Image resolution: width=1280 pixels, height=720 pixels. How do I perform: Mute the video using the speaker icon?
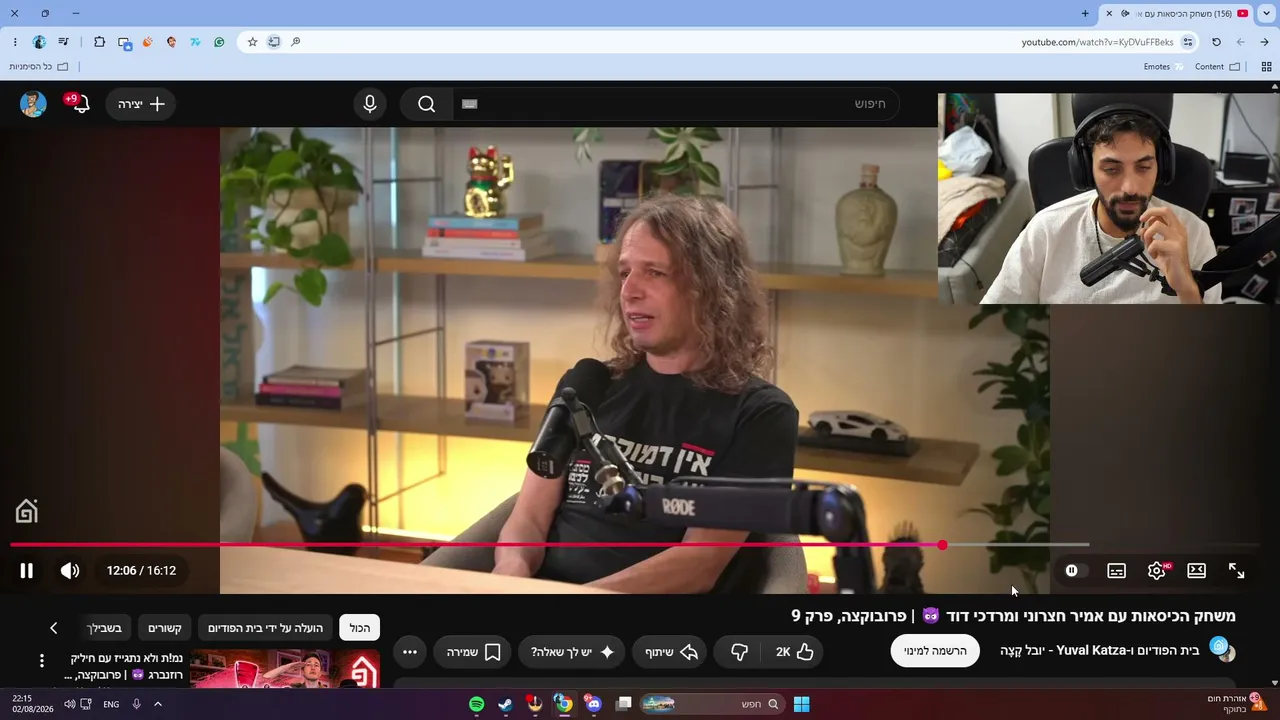(70, 571)
